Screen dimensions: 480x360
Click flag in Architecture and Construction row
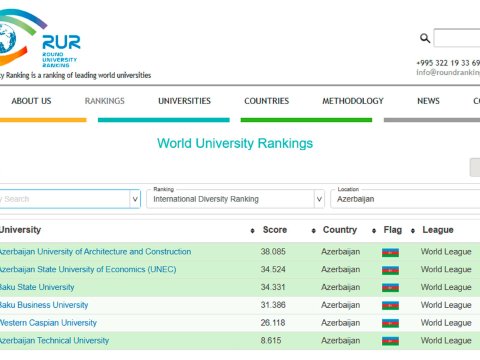[x=390, y=252]
